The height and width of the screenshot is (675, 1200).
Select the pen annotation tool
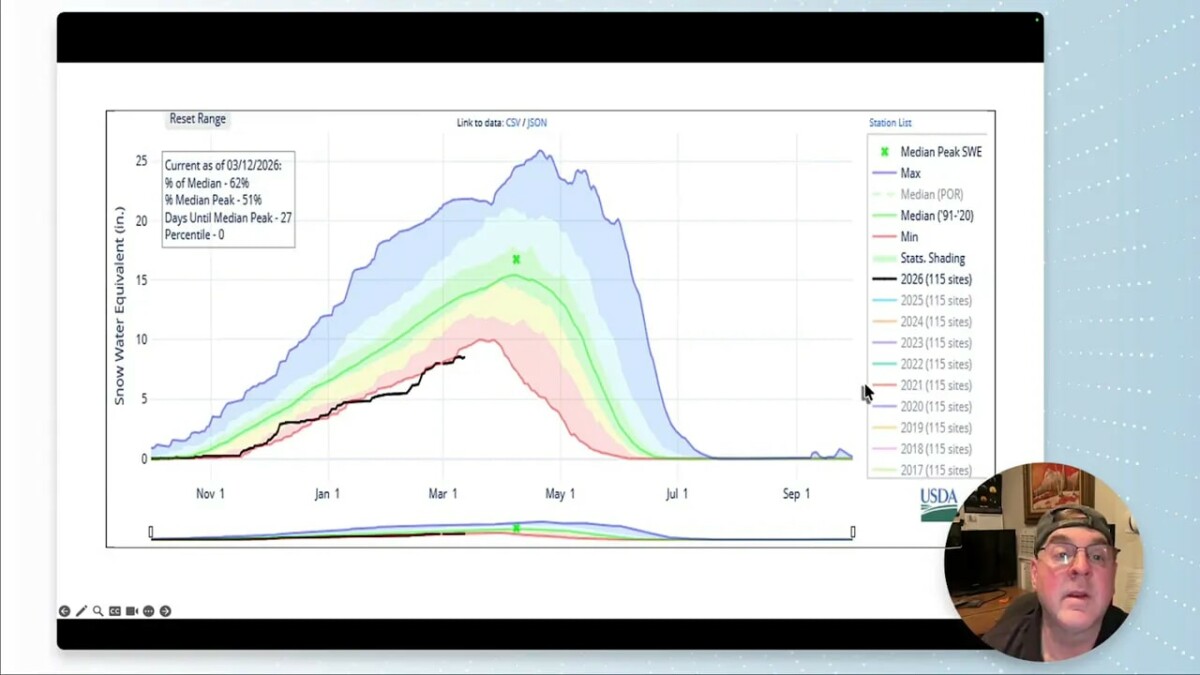coord(80,610)
